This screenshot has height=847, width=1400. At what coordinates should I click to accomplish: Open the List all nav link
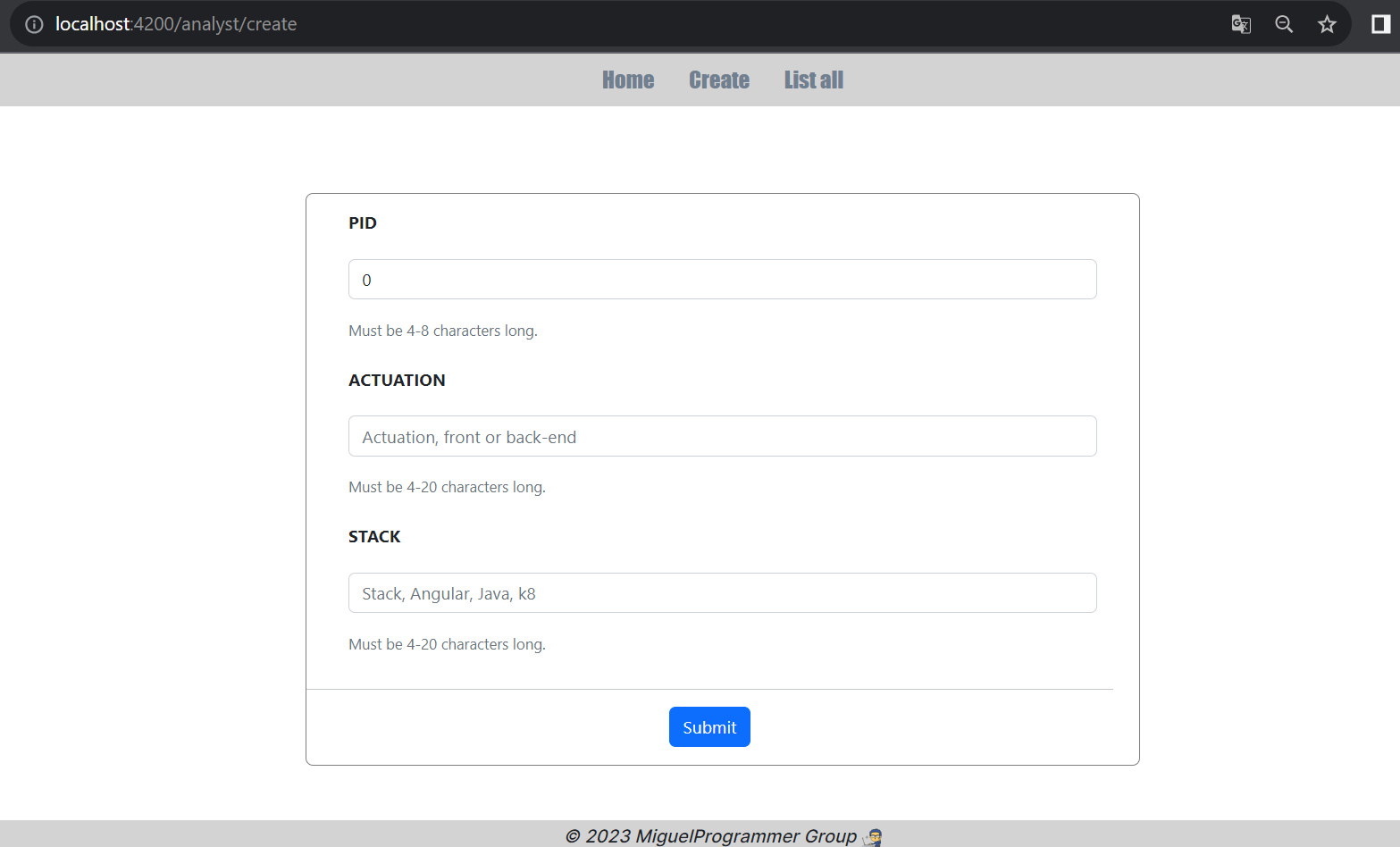pyautogui.click(x=814, y=80)
